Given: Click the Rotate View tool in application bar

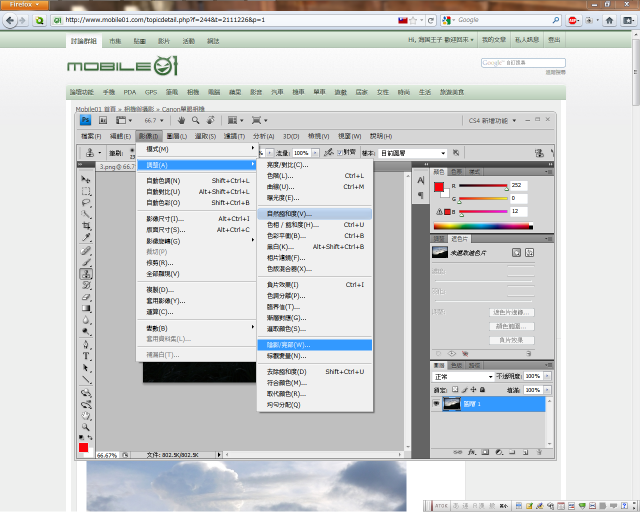Looking at the screenshot, I should coord(211,120).
